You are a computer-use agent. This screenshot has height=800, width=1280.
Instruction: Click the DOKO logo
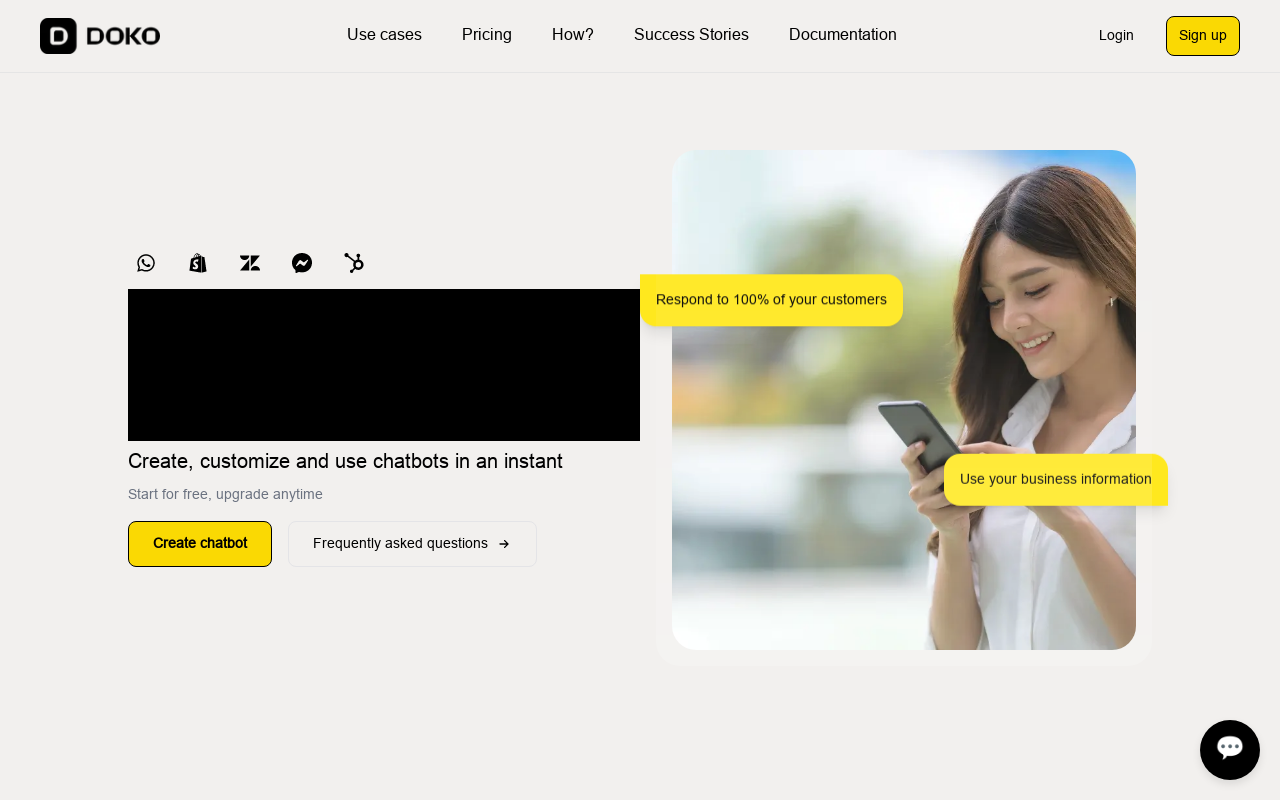point(100,36)
